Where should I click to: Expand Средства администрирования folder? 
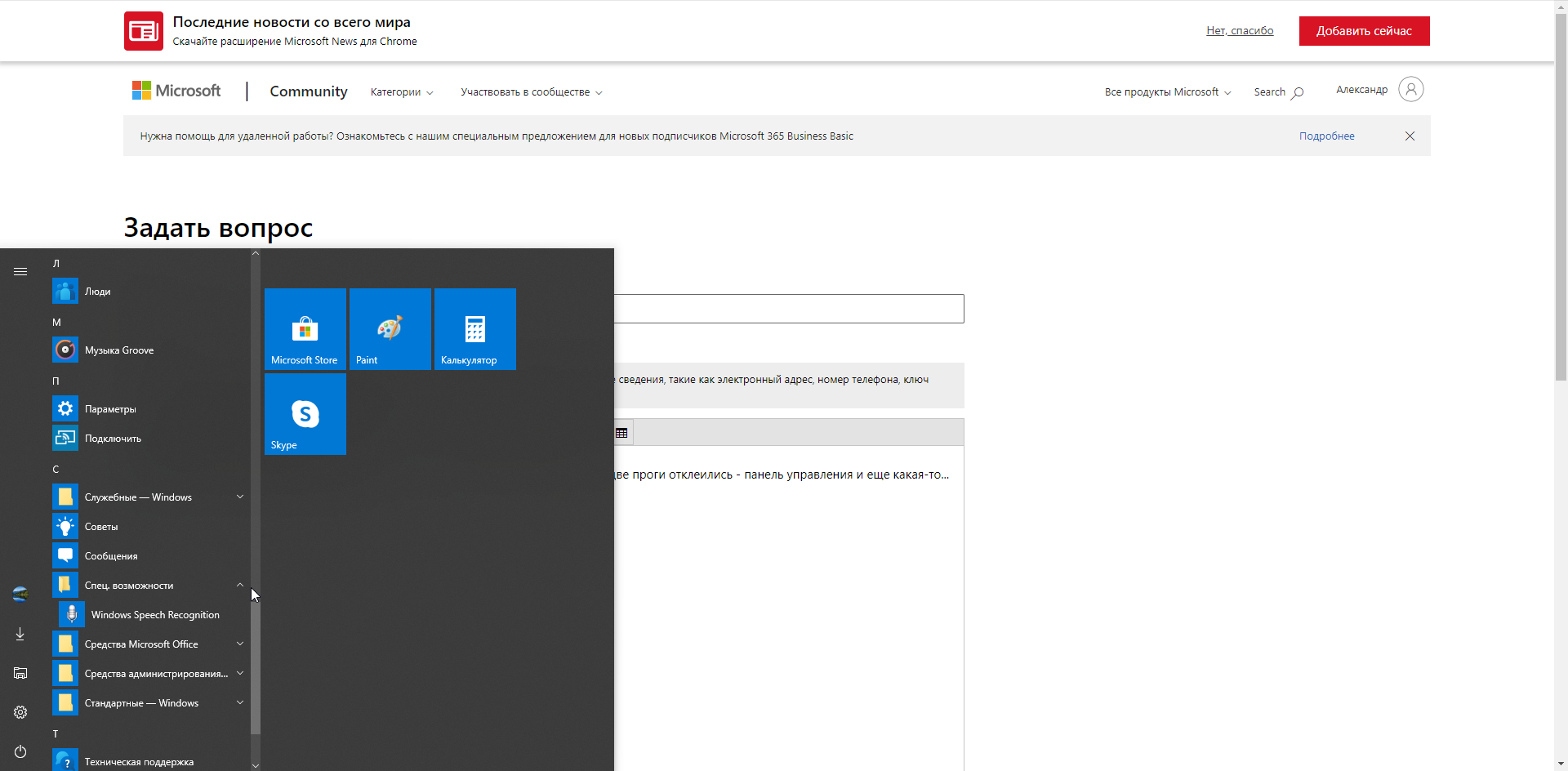(149, 674)
